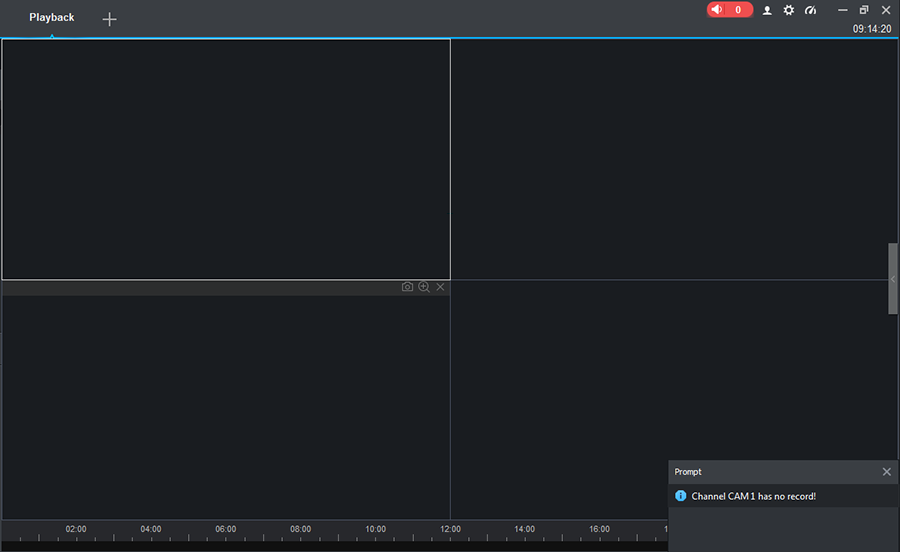Restore down the application window
This screenshot has width=900, height=552.
point(864,10)
